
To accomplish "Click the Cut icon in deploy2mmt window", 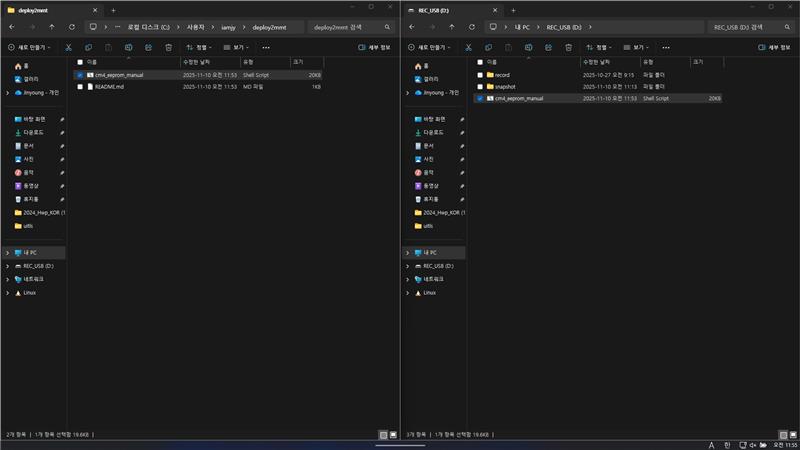I will tap(69, 47).
